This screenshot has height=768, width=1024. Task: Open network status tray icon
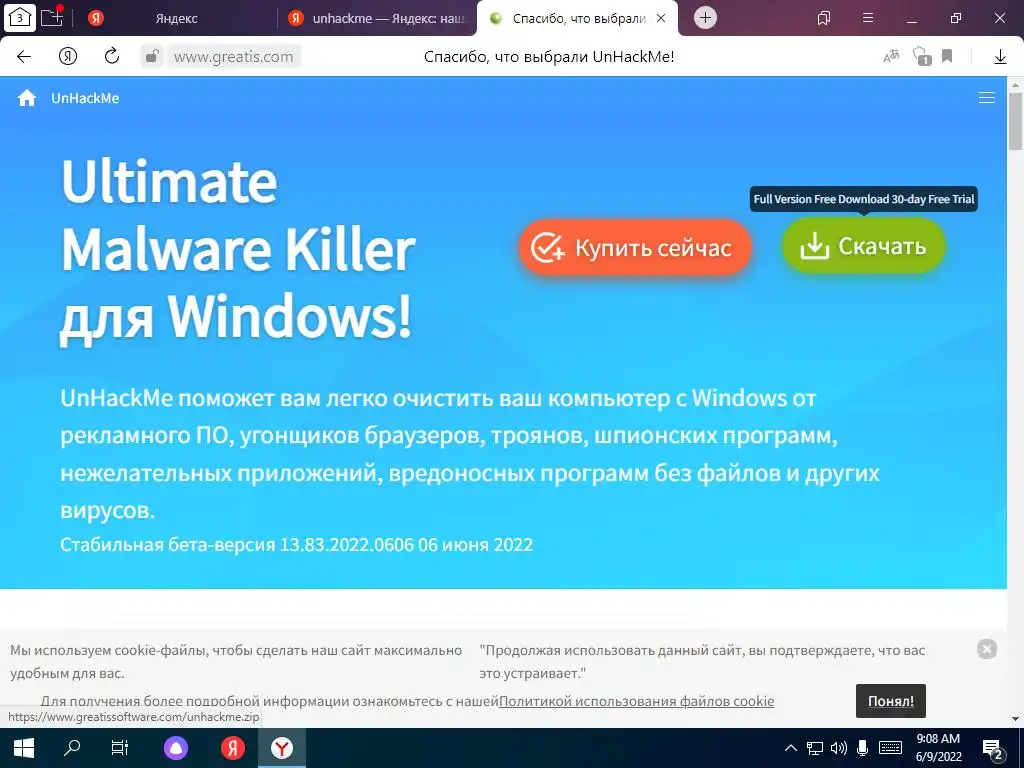click(x=814, y=748)
